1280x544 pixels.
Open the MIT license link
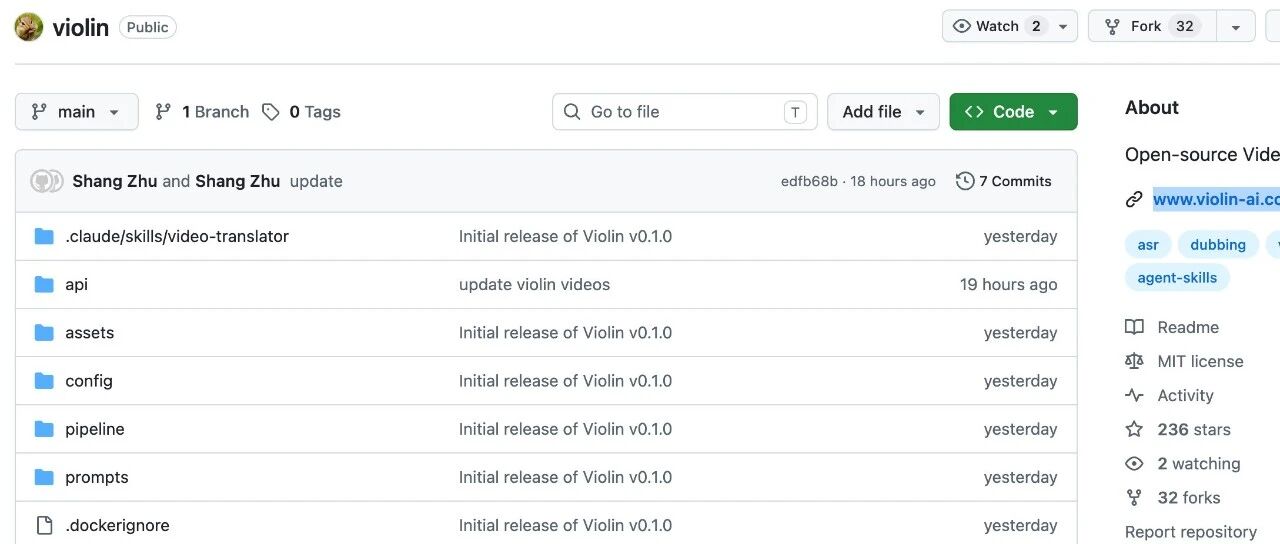click(x=1201, y=361)
